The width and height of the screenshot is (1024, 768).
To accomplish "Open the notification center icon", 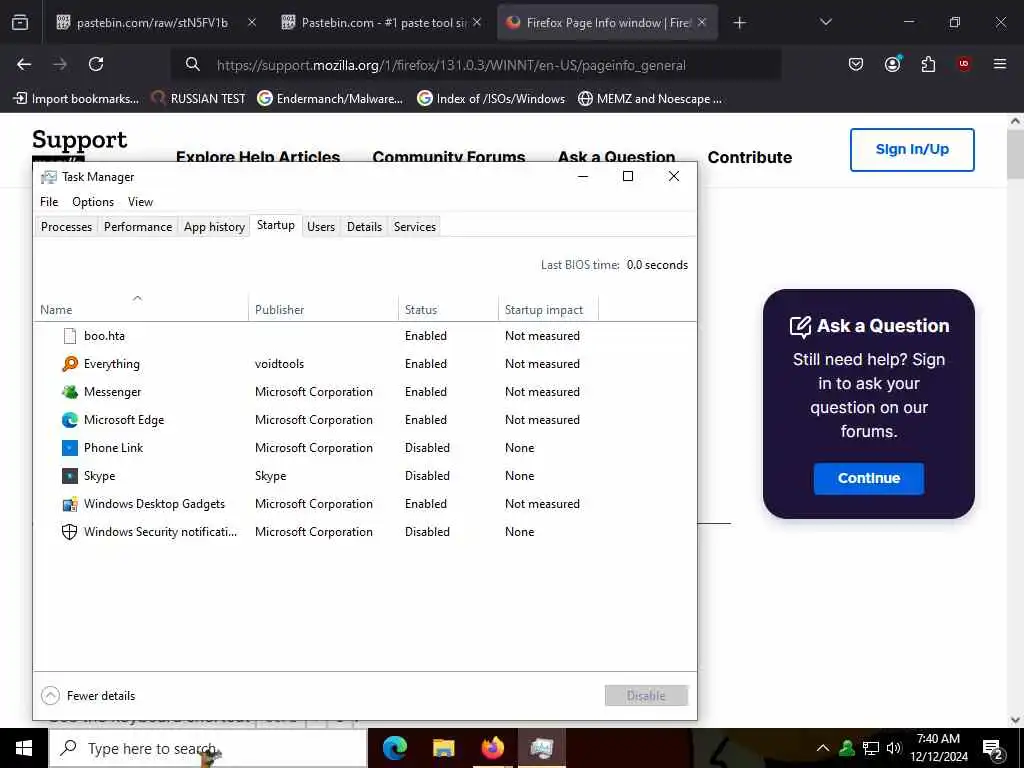I will [x=993, y=749].
